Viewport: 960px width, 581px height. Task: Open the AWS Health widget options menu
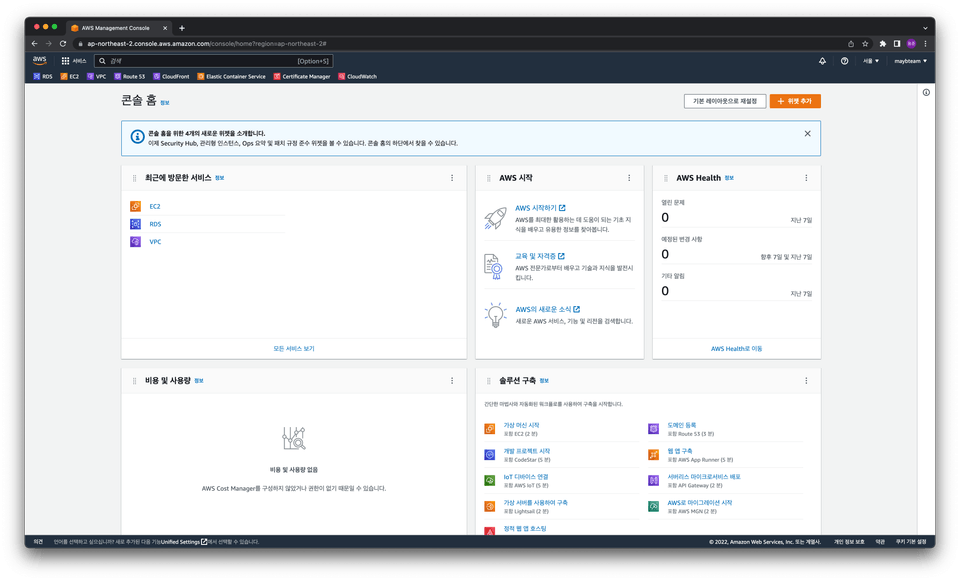pos(806,178)
